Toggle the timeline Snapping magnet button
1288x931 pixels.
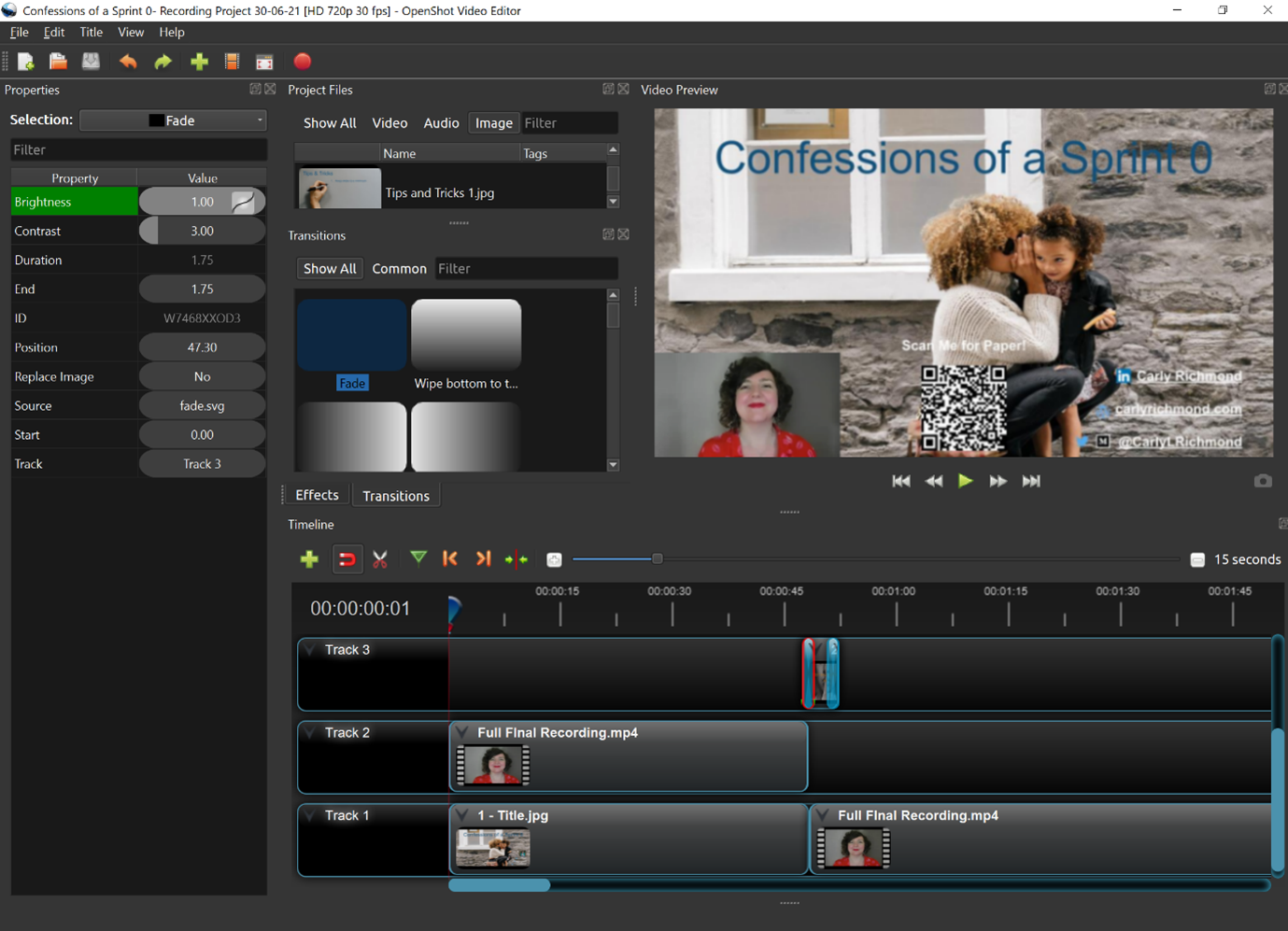347,559
